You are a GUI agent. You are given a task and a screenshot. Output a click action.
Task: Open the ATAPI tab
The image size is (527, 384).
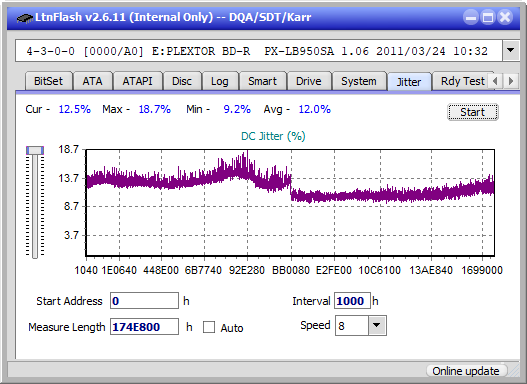137,81
